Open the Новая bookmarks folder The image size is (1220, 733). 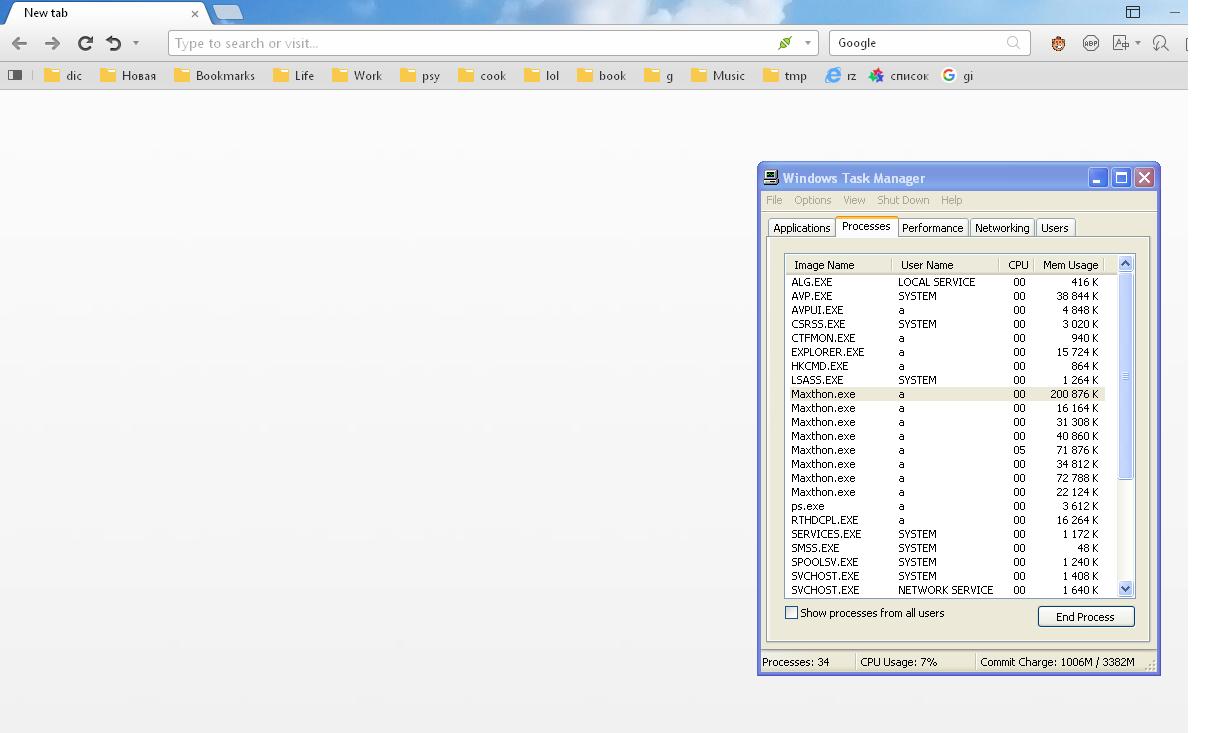128,75
